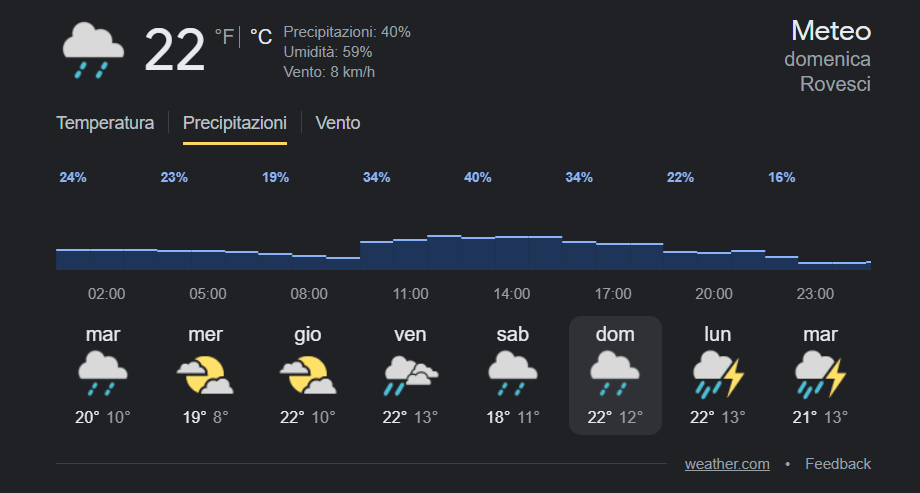Click Saturday's rain shower icon
920x493 pixels.
point(512,374)
